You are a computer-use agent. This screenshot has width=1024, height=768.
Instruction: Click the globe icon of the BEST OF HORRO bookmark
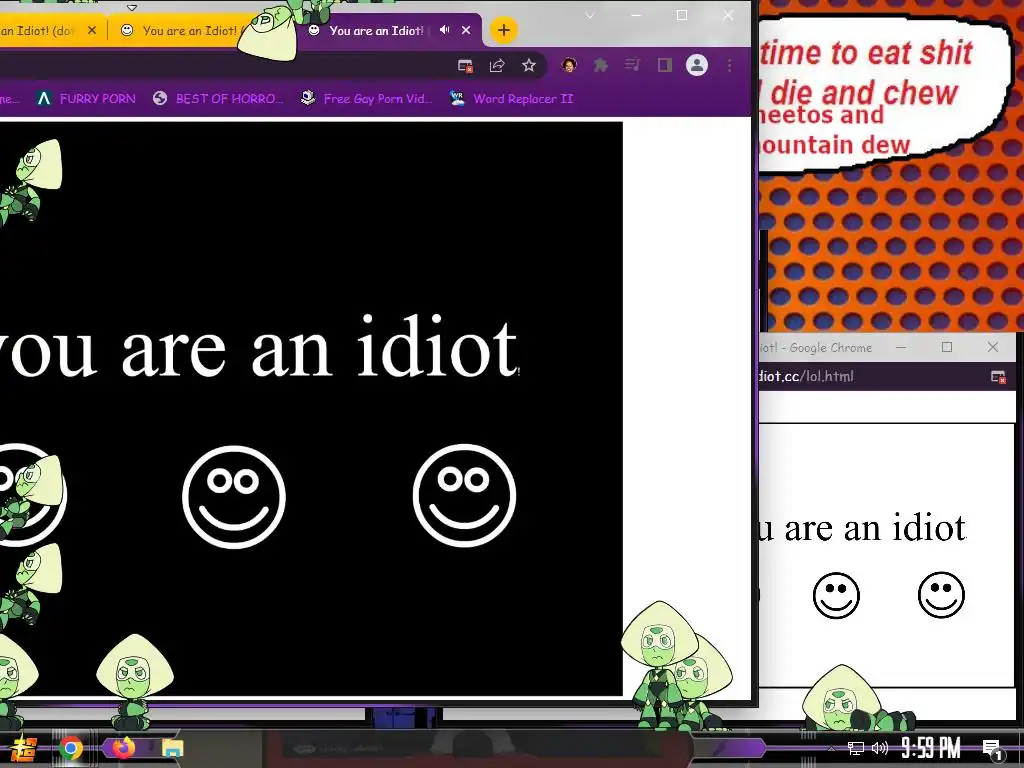pyautogui.click(x=160, y=99)
